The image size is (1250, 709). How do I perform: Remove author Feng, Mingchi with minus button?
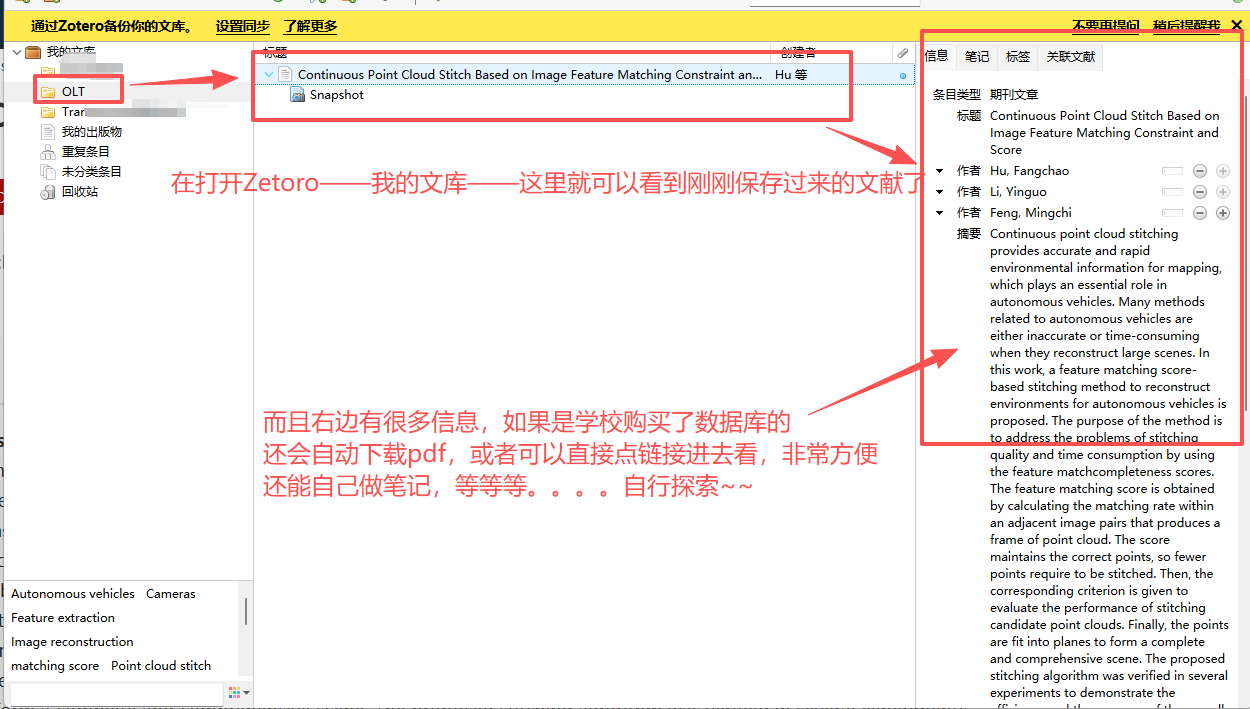click(x=1200, y=213)
